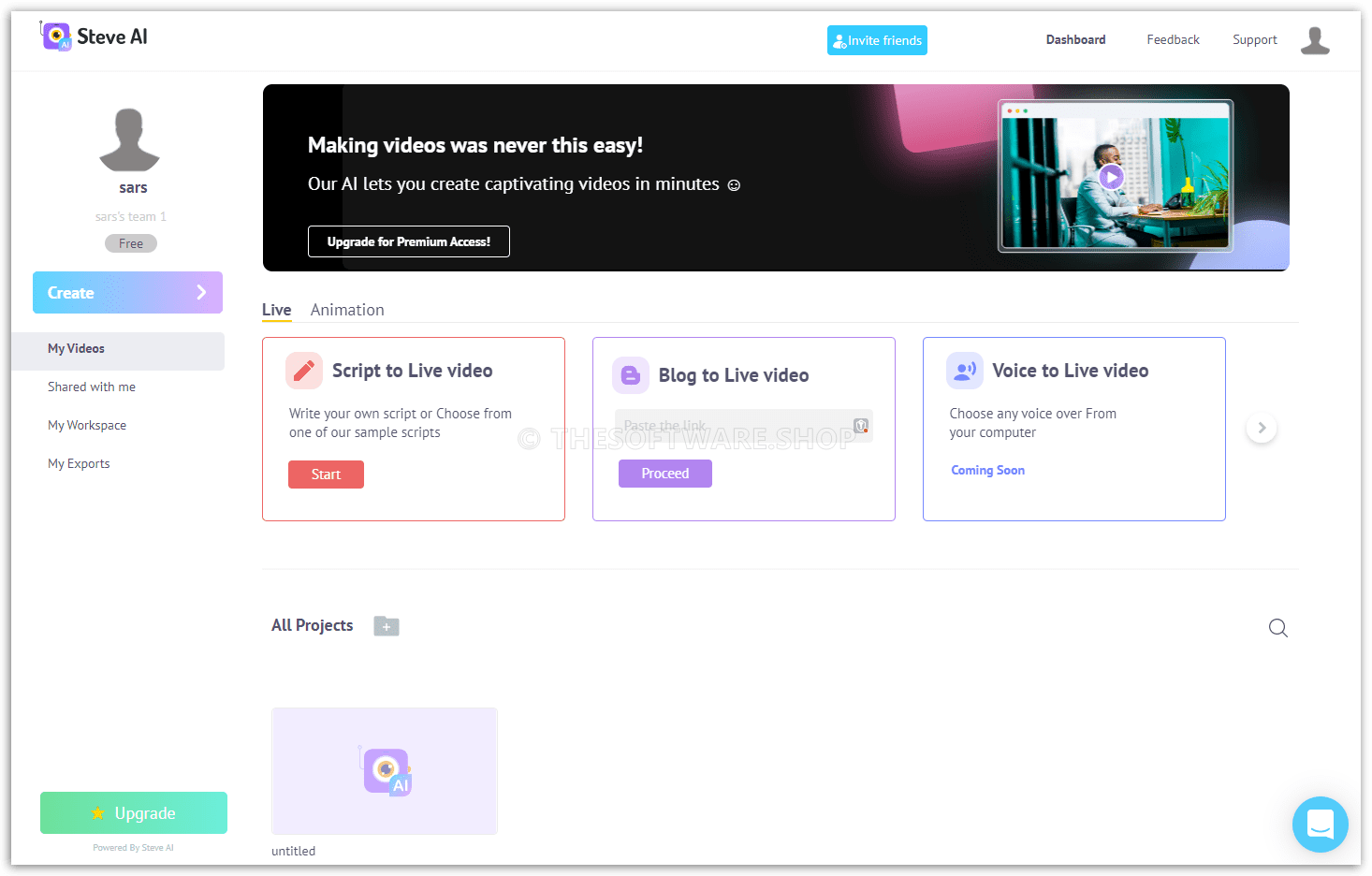The image size is (1372, 876).
Task: Click the green Upgrade button in sidebar
Action: pyautogui.click(x=134, y=813)
